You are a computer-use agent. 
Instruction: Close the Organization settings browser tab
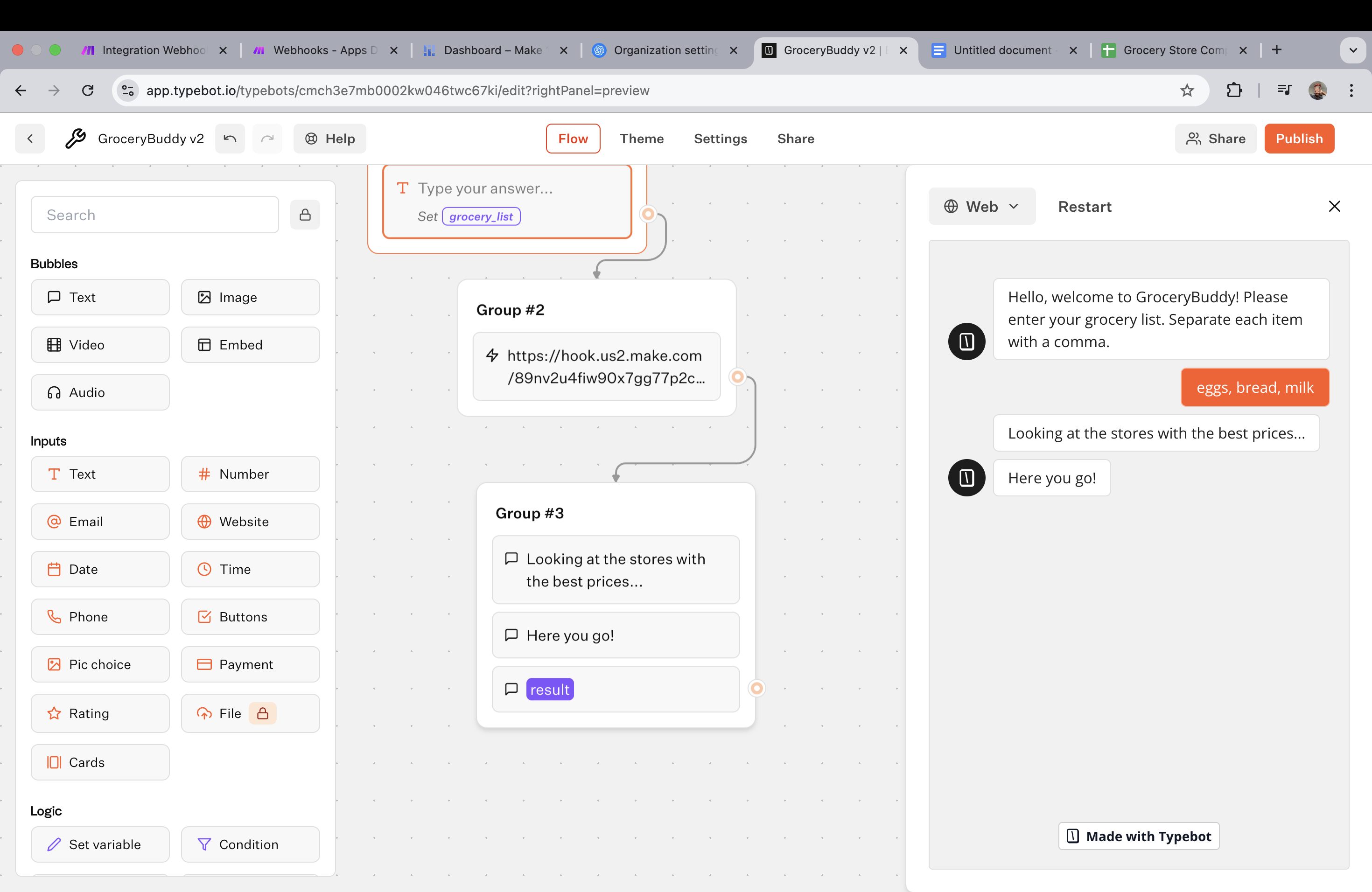[x=733, y=51]
